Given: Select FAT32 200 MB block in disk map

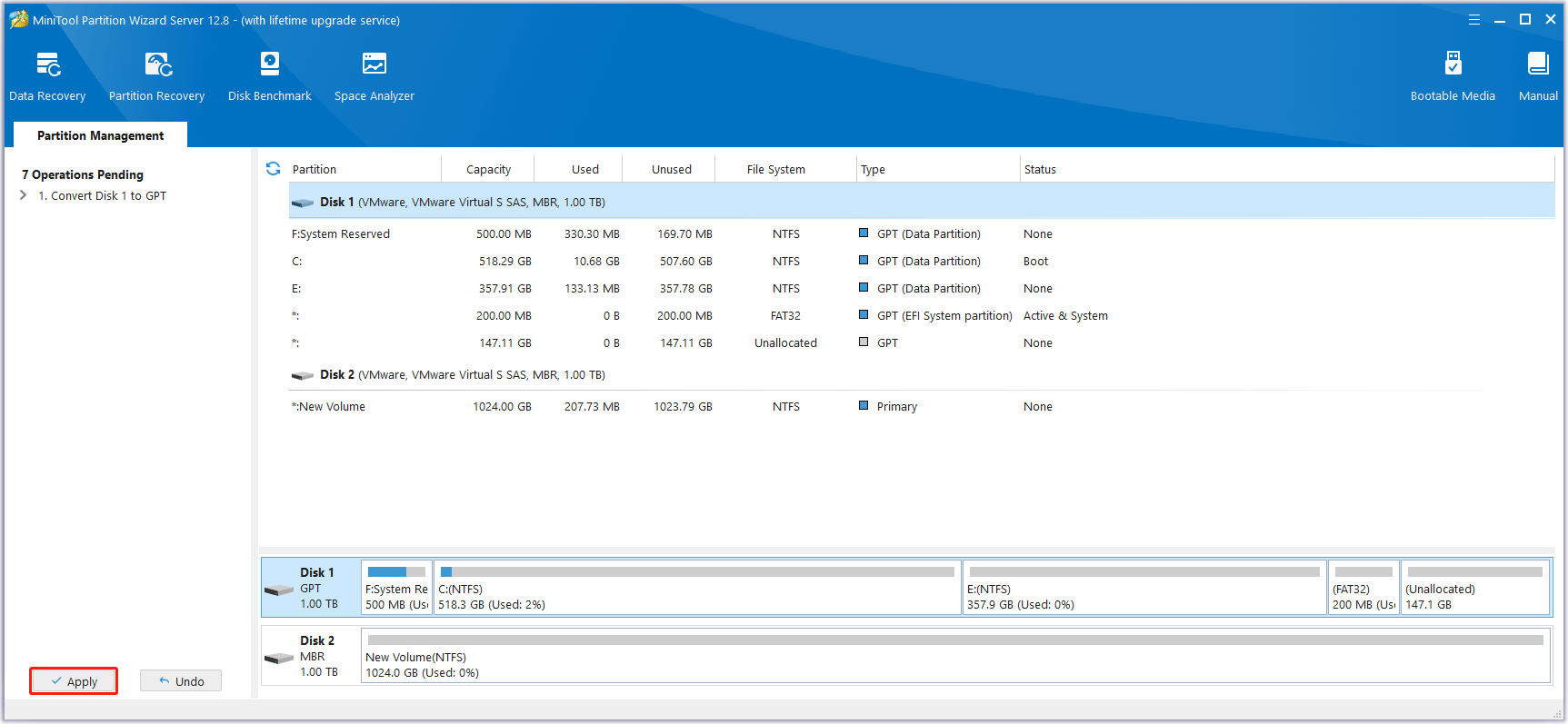Looking at the screenshot, I should 1363,588.
